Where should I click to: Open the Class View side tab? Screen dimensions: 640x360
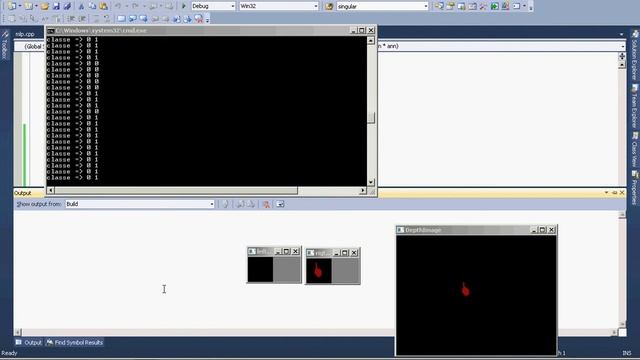[x=635, y=150]
